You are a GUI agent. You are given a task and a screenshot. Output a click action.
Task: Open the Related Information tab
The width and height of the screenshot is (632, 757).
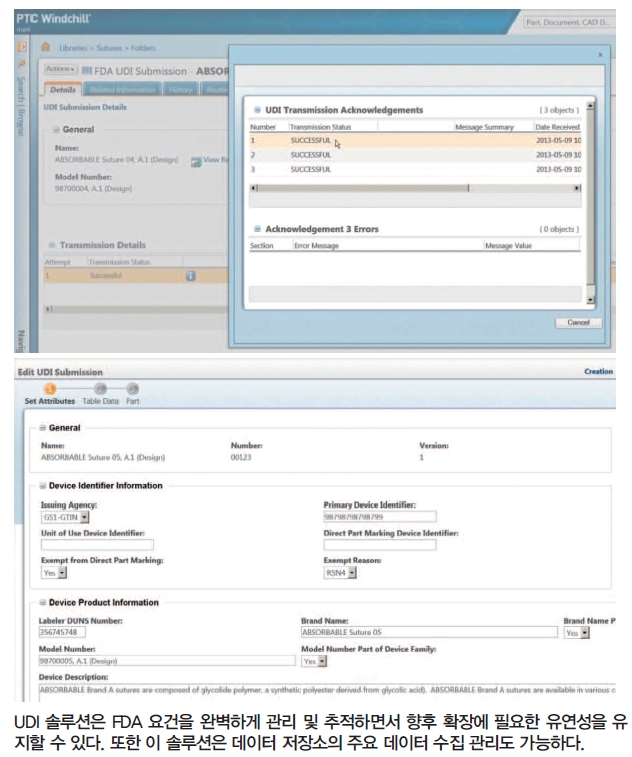122,90
